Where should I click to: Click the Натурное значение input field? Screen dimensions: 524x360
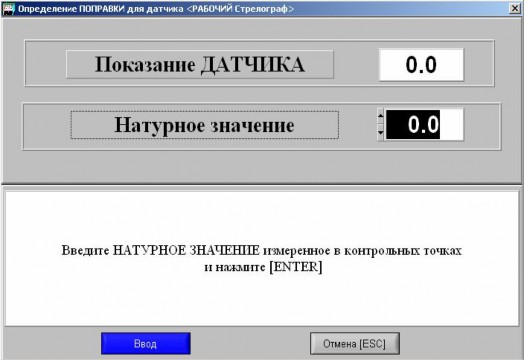point(424,125)
